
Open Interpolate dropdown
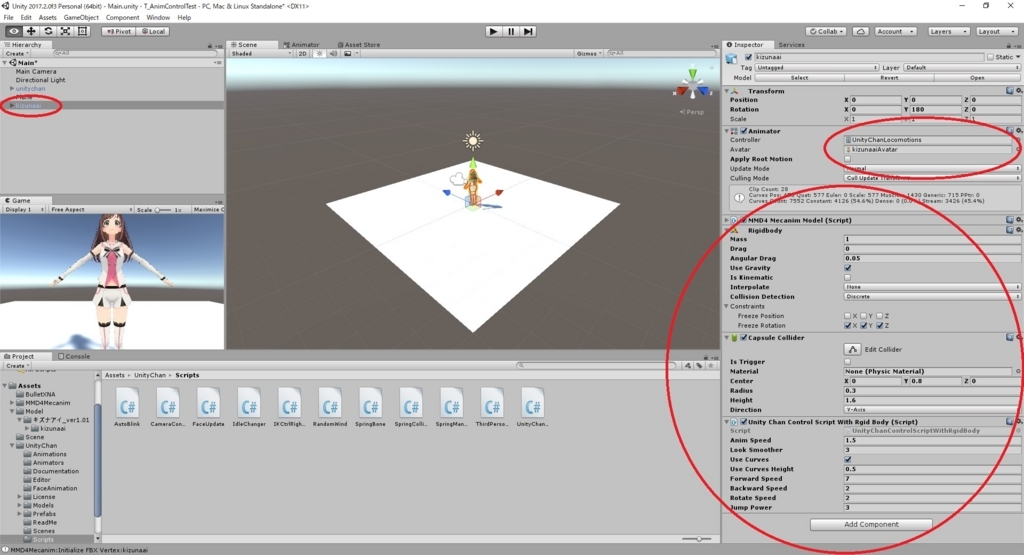[x=931, y=287]
